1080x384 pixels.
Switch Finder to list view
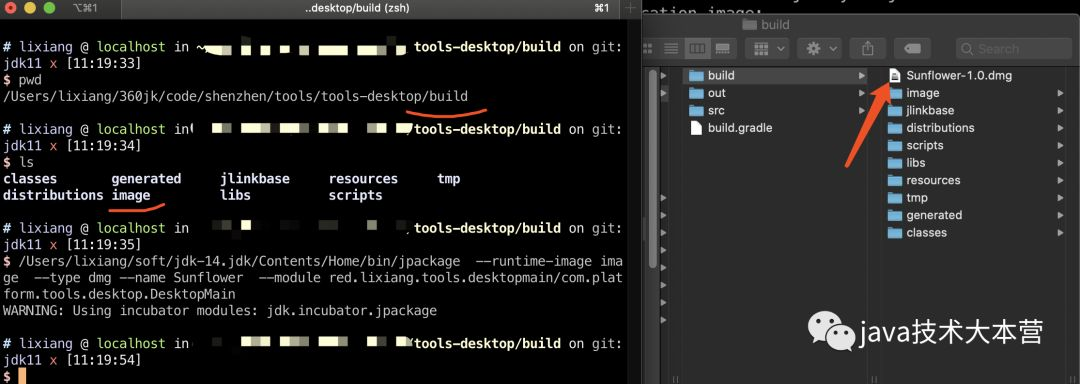672,48
